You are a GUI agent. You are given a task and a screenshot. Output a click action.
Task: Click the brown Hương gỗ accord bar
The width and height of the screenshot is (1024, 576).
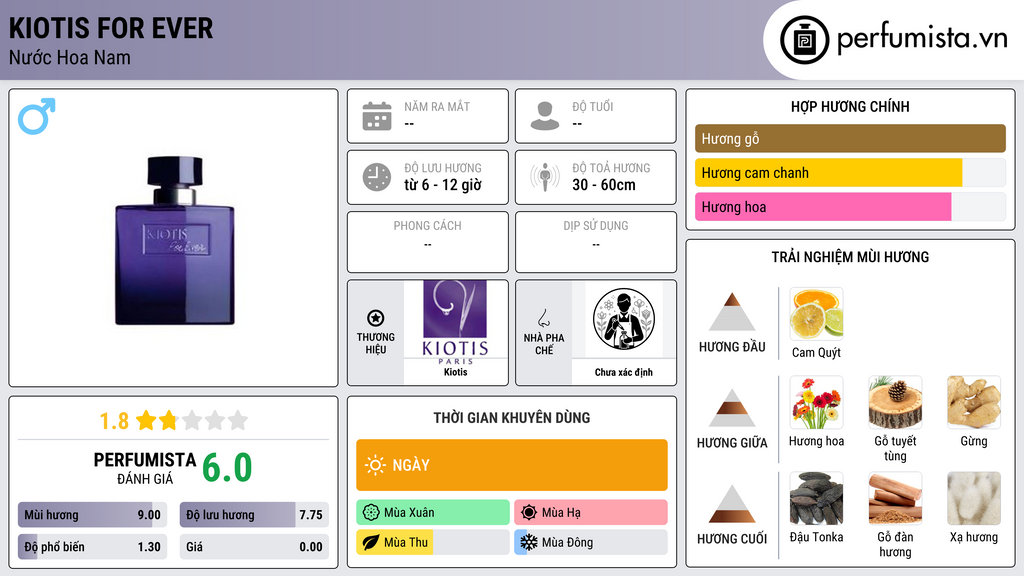tap(850, 138)
